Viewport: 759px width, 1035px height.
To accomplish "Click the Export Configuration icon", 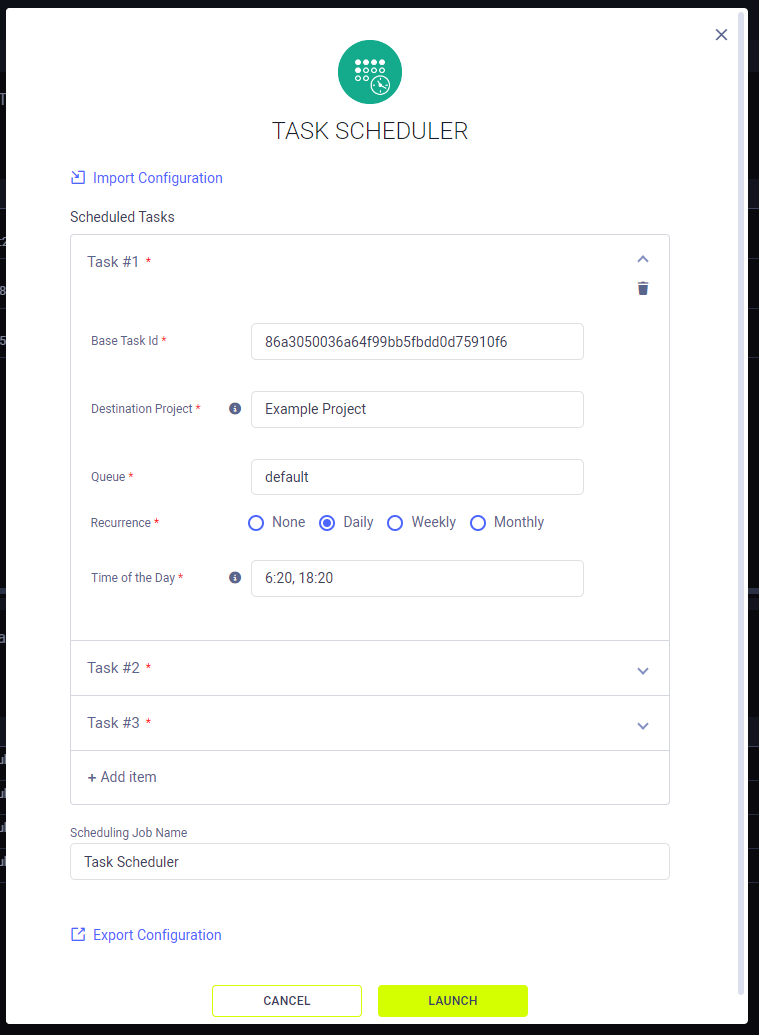I will [x=77, y=934].
